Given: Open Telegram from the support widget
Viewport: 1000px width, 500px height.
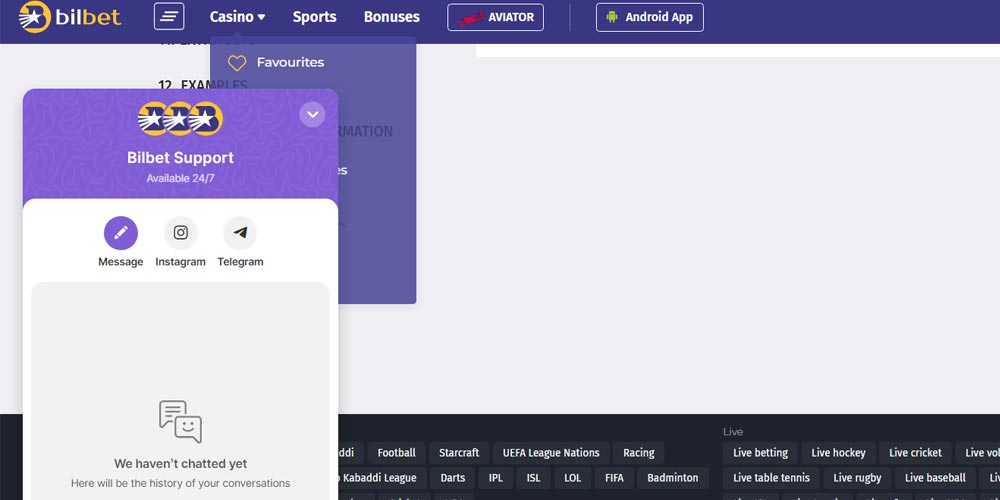Looking at the screenshot, I should pos(240,242).
